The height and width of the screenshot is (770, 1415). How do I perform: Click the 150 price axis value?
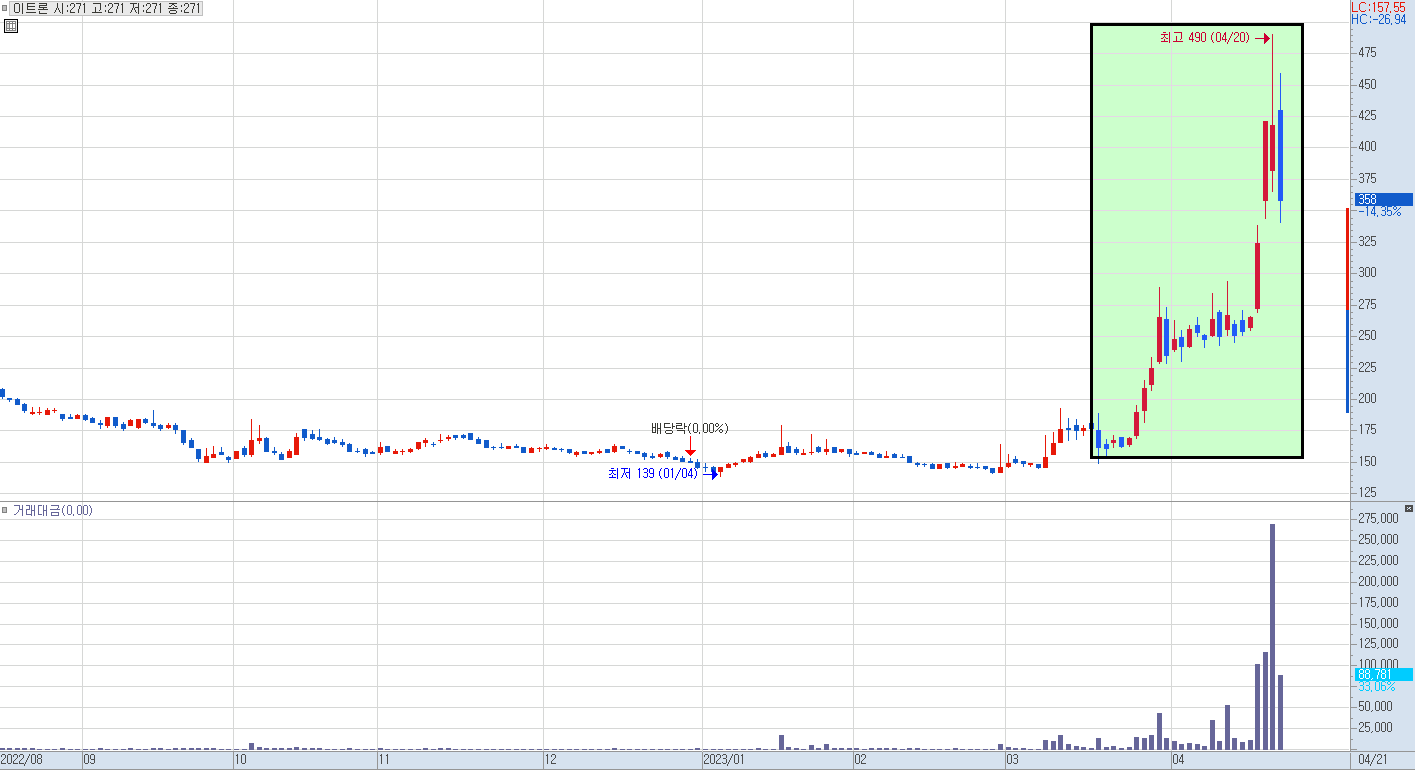point(1367,462)
